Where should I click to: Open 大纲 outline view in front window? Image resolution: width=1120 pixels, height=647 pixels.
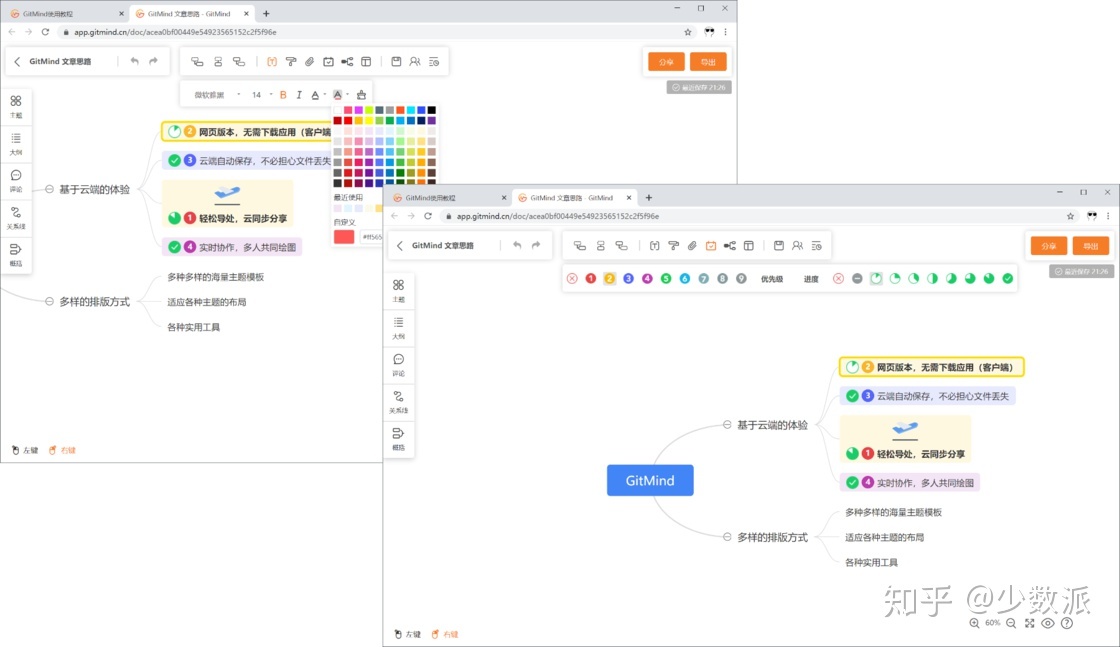click(399, 327)
